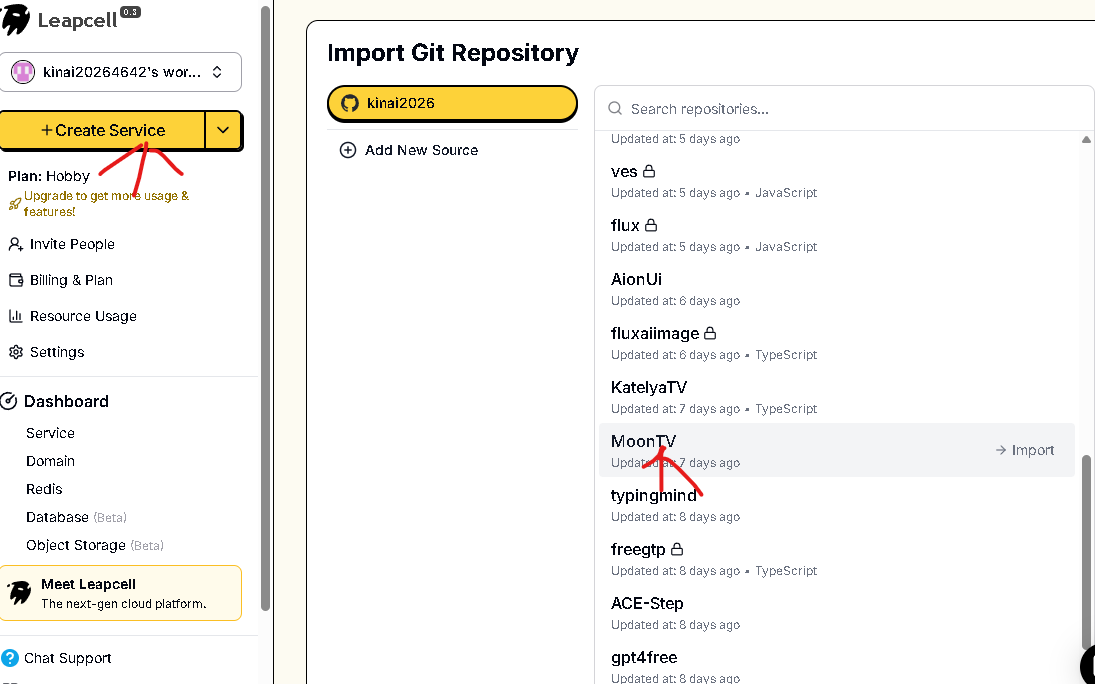Click the Resource Usage chart icon
This screenshot has width=1095, height=684.
pyautogui.click(x=15, y=316)
